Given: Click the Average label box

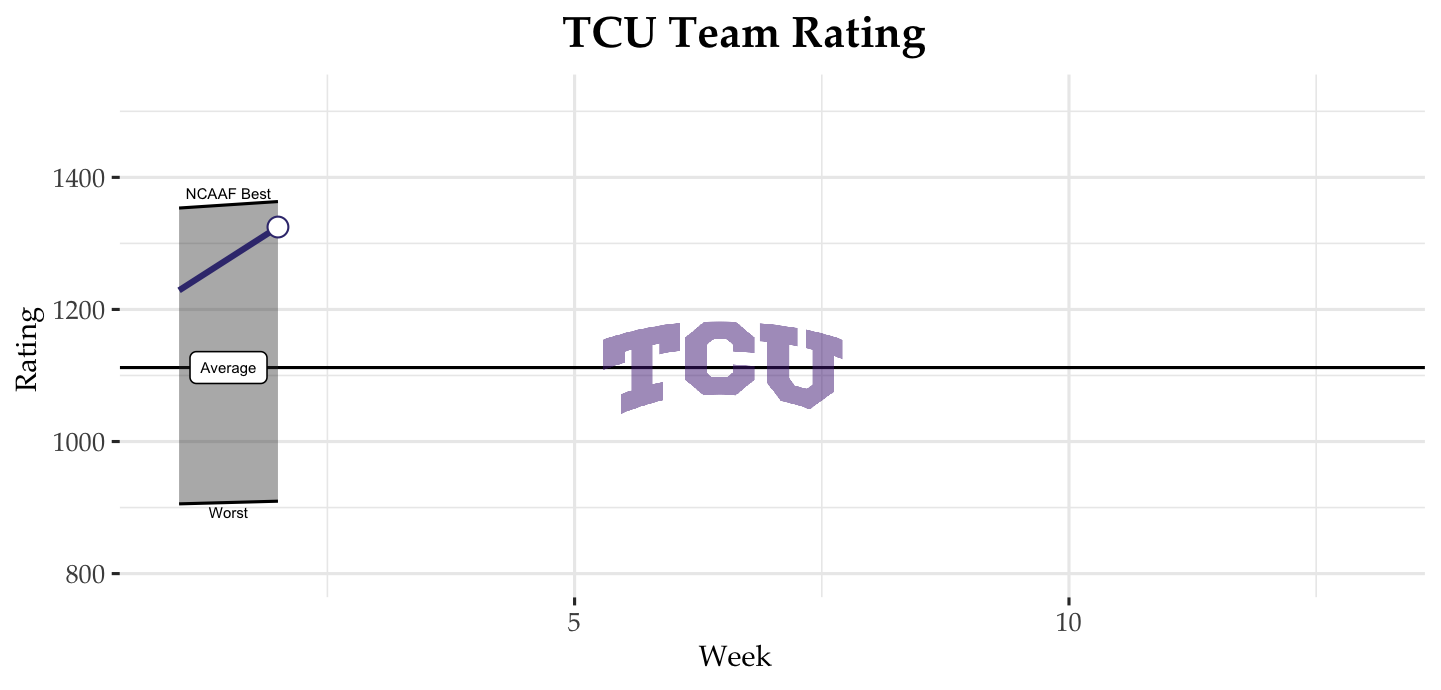Looking at the screenshot, I should pyautogui.click(x=228, y=368).
